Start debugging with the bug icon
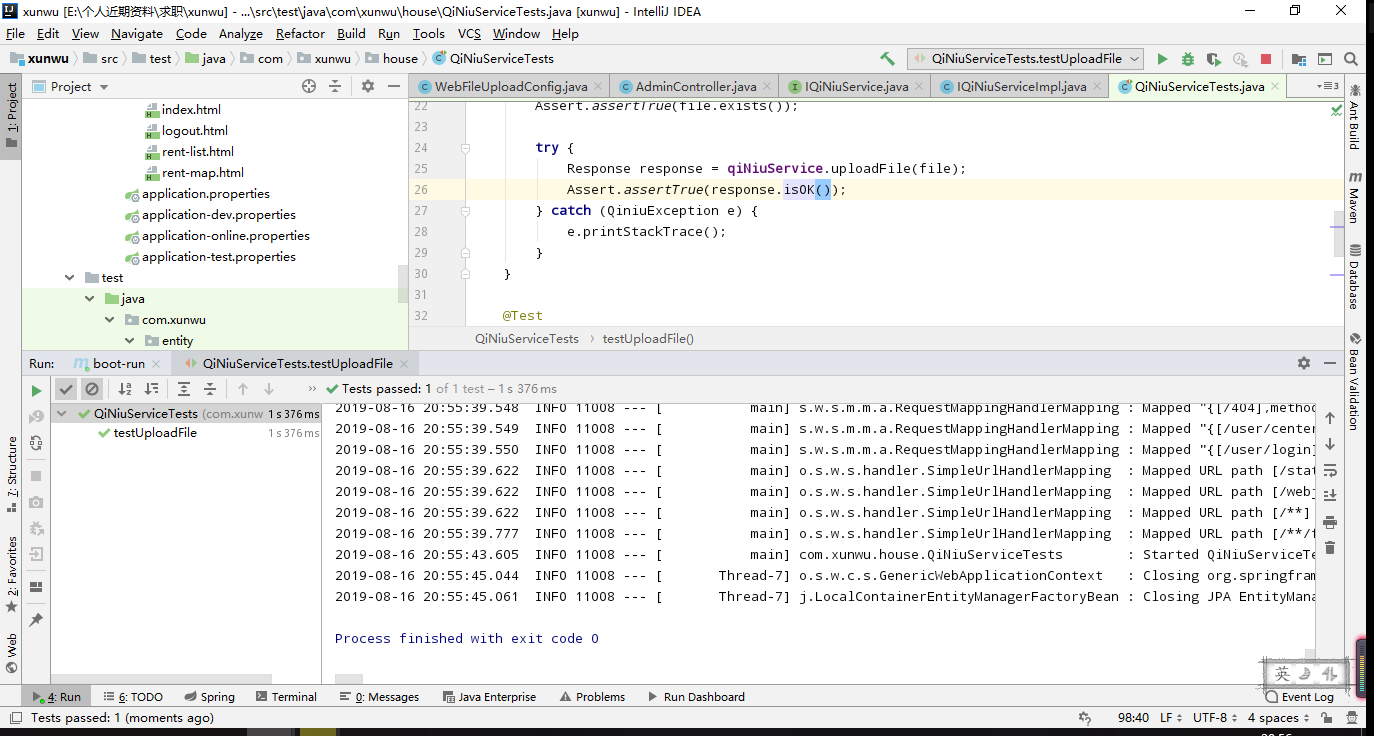This screenshot has width=1374, height=736. [x=1188, y=59]
